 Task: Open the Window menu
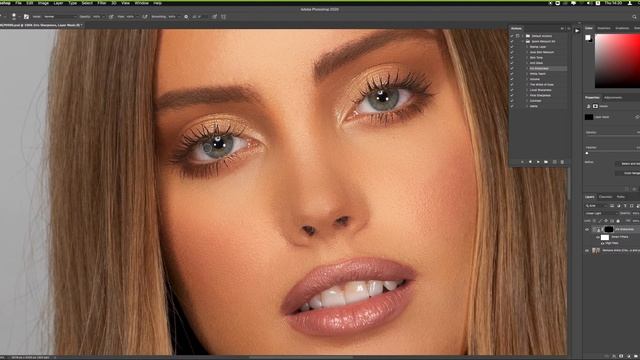[142, 3]
